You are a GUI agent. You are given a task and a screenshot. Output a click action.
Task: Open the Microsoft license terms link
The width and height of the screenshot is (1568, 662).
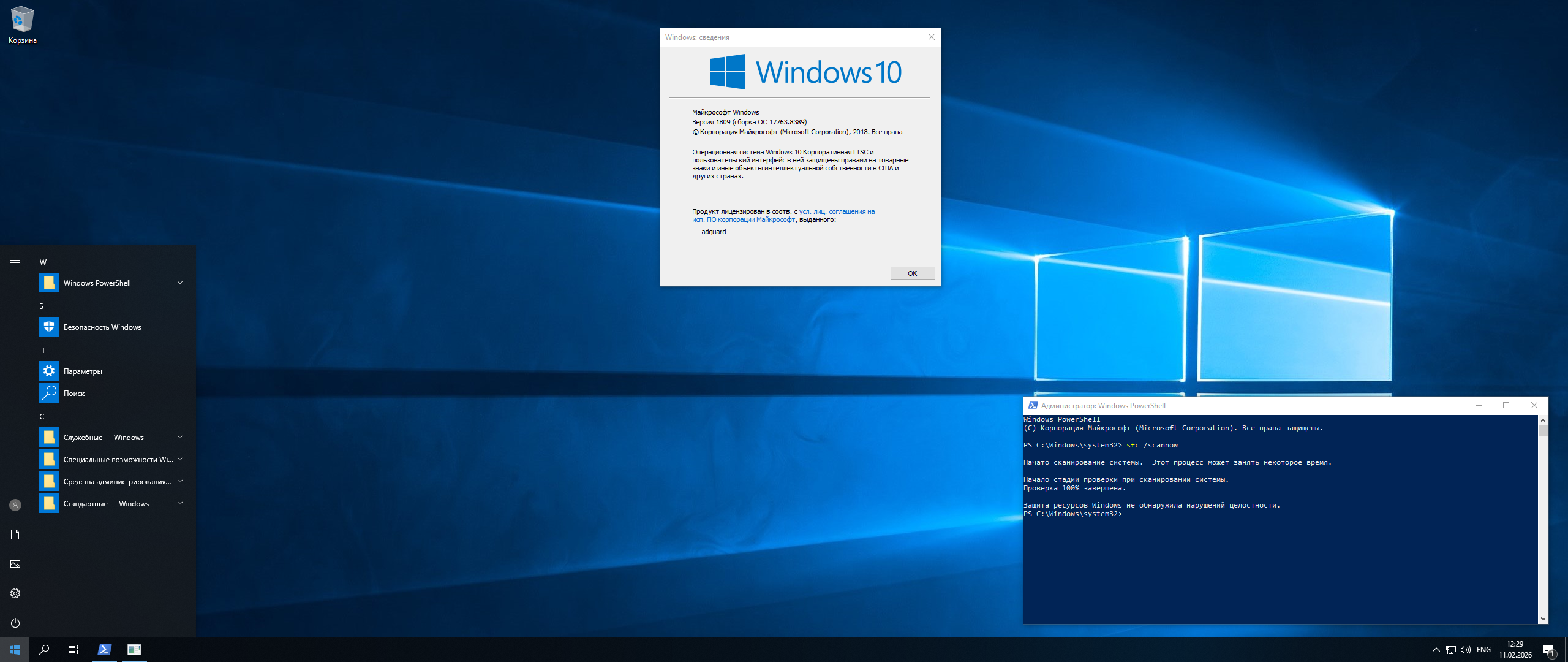[837, 211]
